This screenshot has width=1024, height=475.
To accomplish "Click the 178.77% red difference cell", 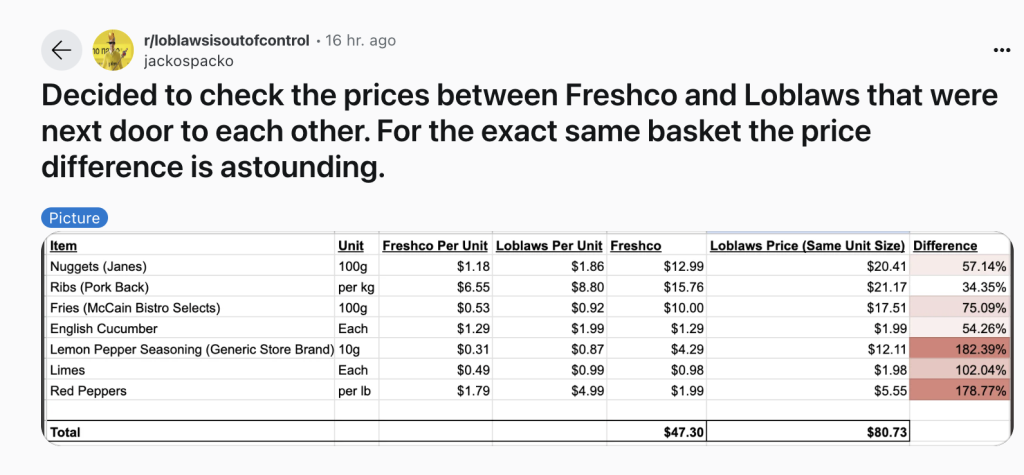I will 959,391.
